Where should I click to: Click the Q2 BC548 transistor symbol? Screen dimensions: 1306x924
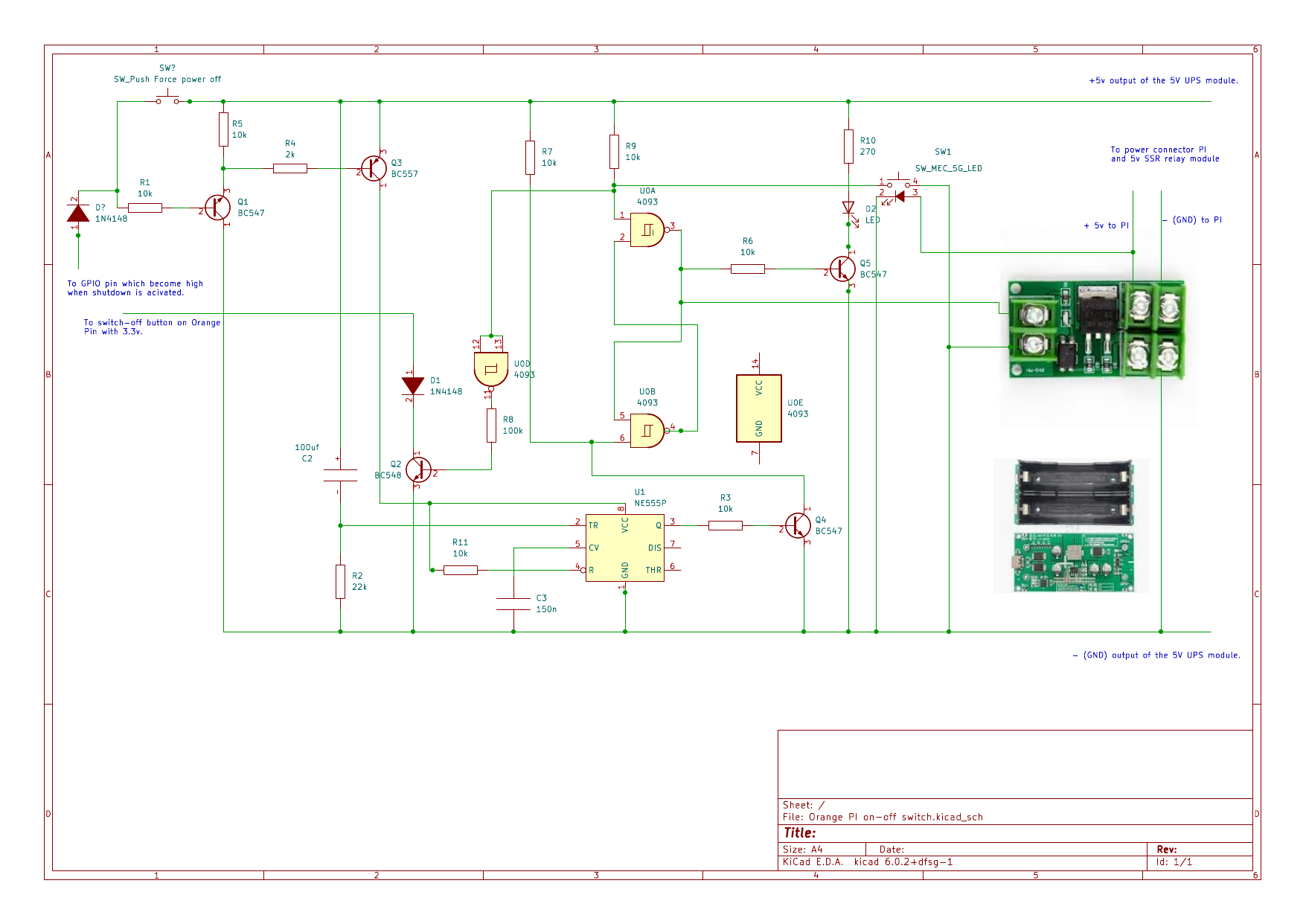[418, 470]
